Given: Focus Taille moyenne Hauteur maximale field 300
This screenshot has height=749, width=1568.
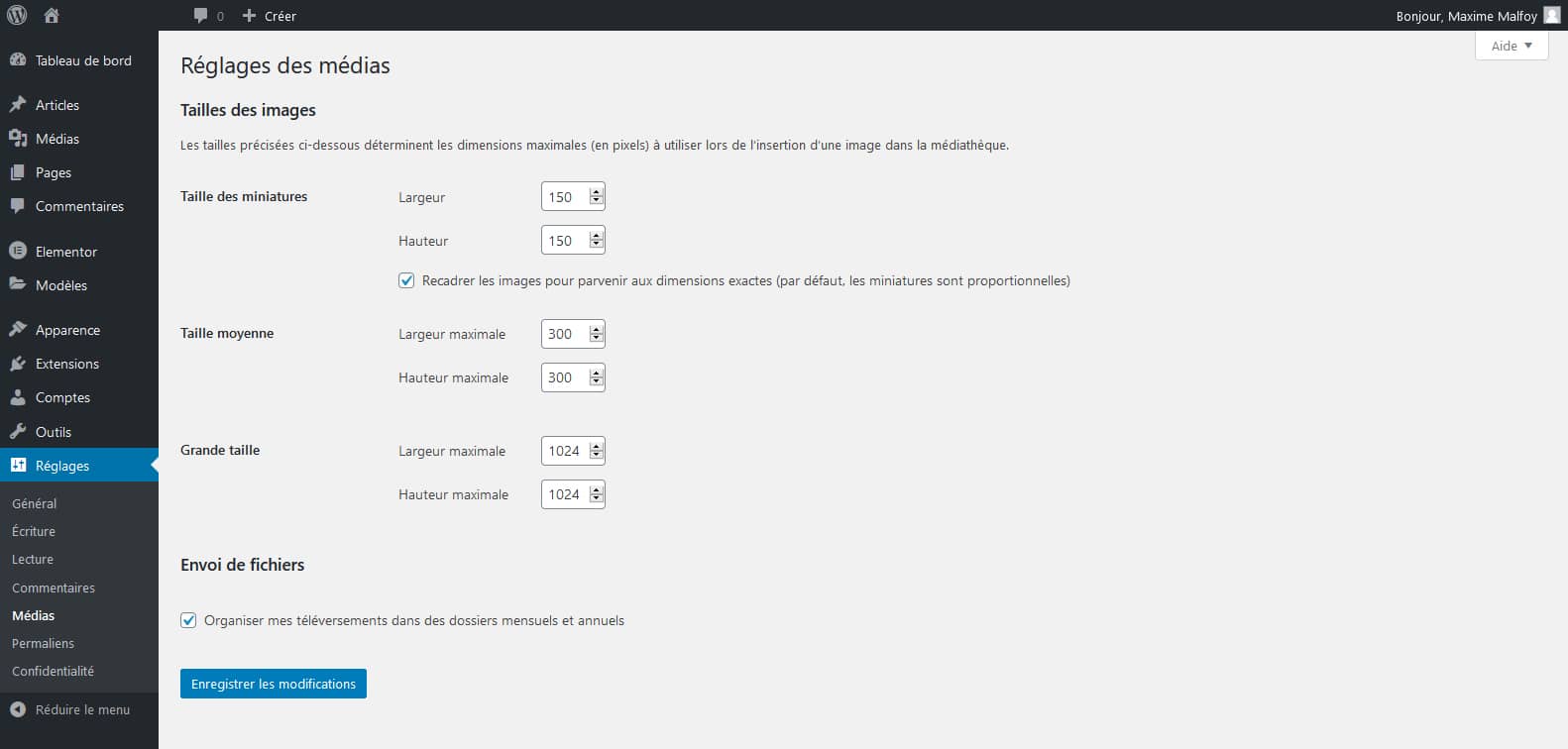Looking at the screenshot, I should (573, 377).
